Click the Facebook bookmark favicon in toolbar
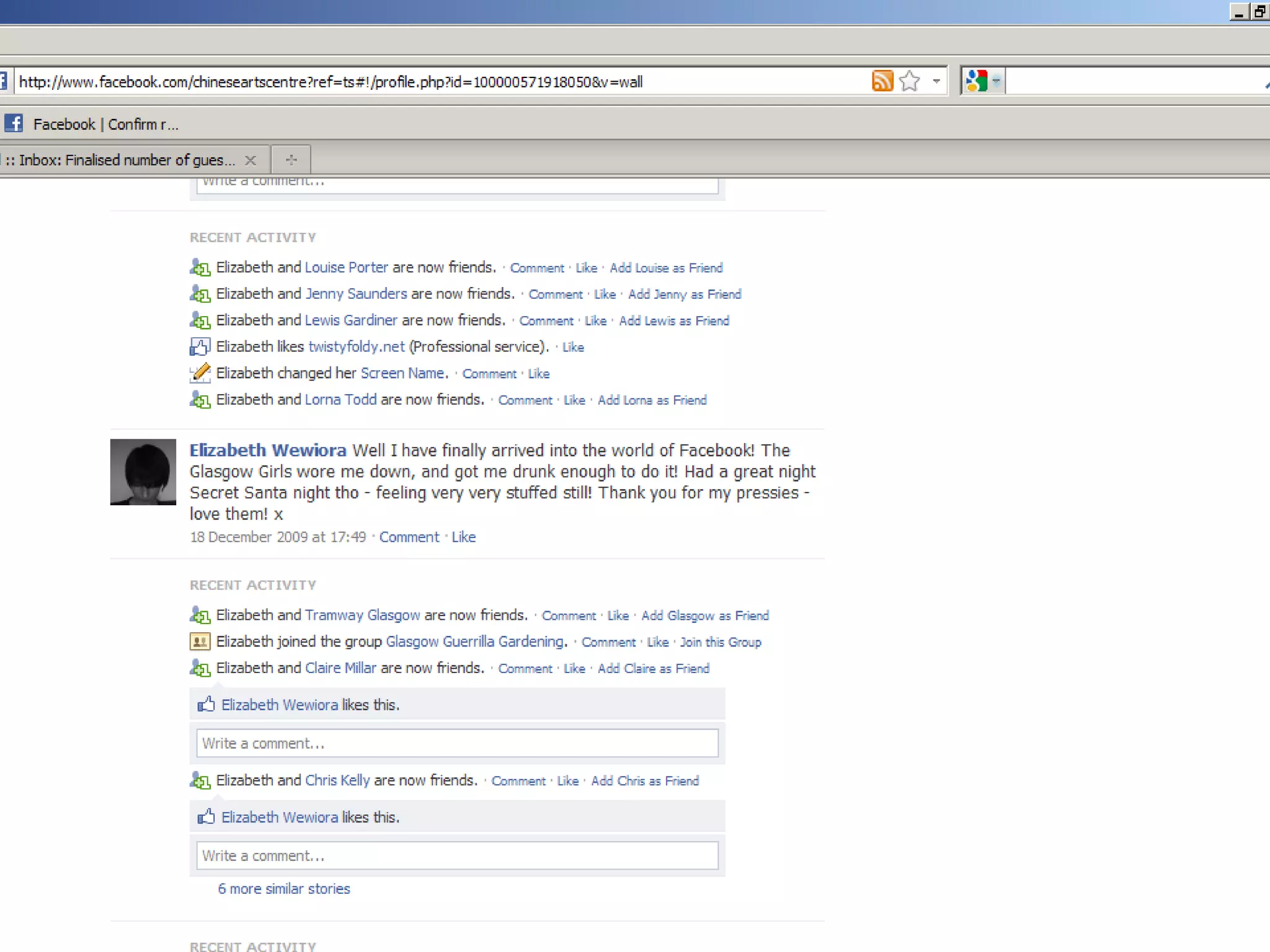 [x=14, y=123]
